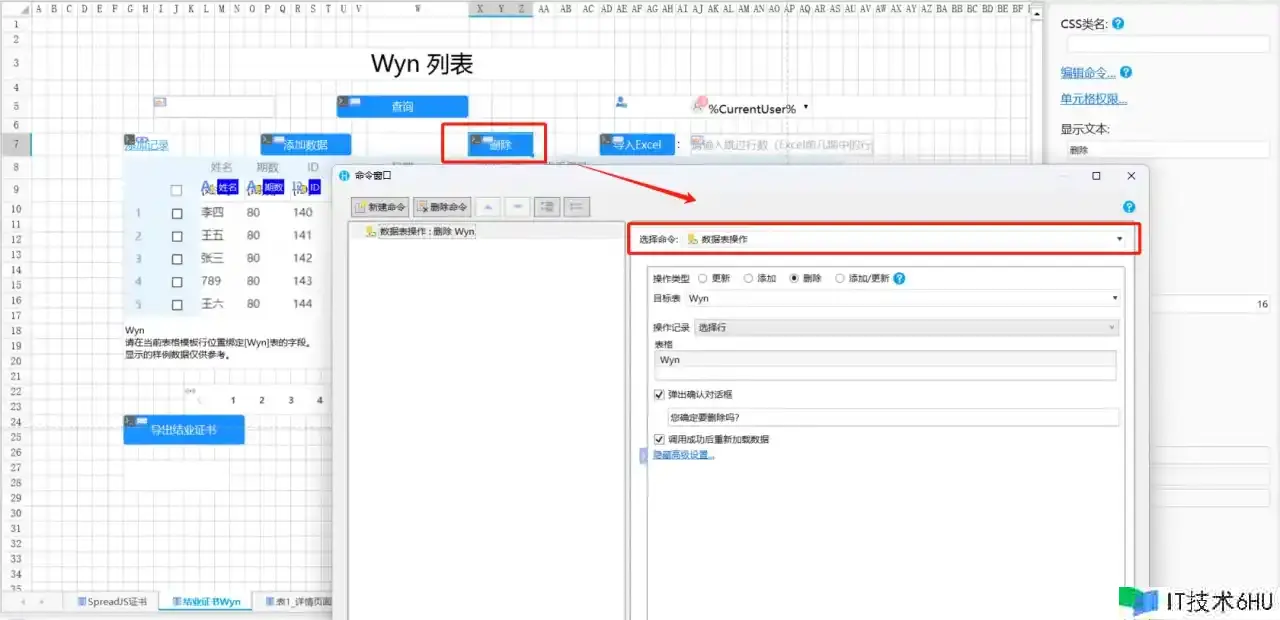Open the 选择命令 dropdown list

(x=1118, y=240)
